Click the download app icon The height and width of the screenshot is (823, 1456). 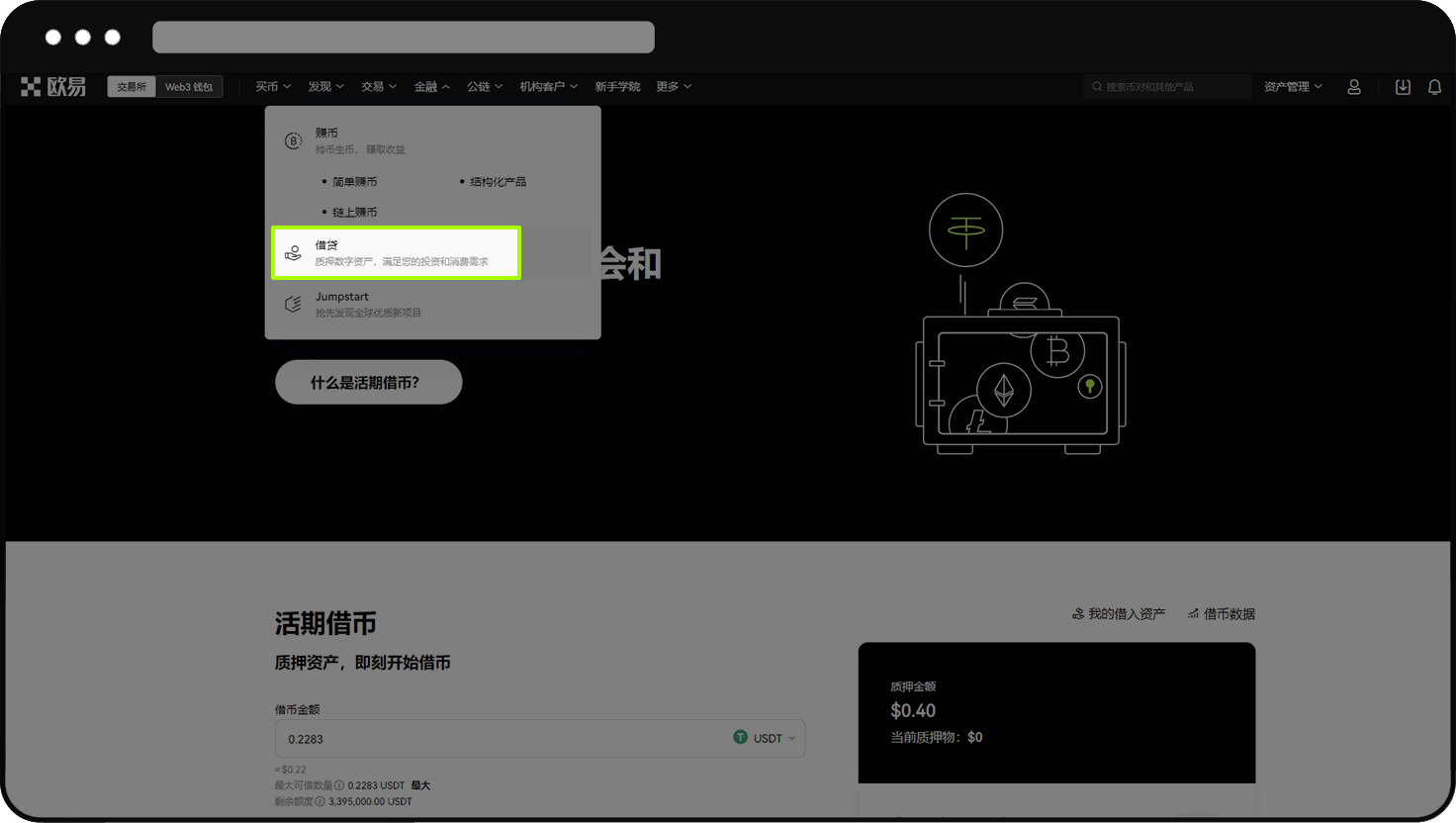coord(1403,86)
